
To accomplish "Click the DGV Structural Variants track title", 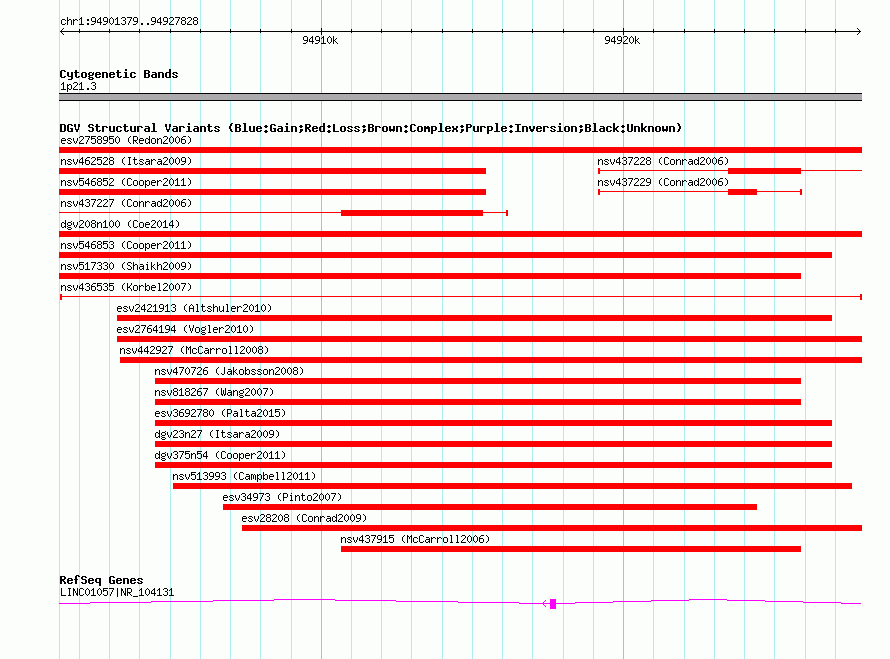I will [370, 128].
